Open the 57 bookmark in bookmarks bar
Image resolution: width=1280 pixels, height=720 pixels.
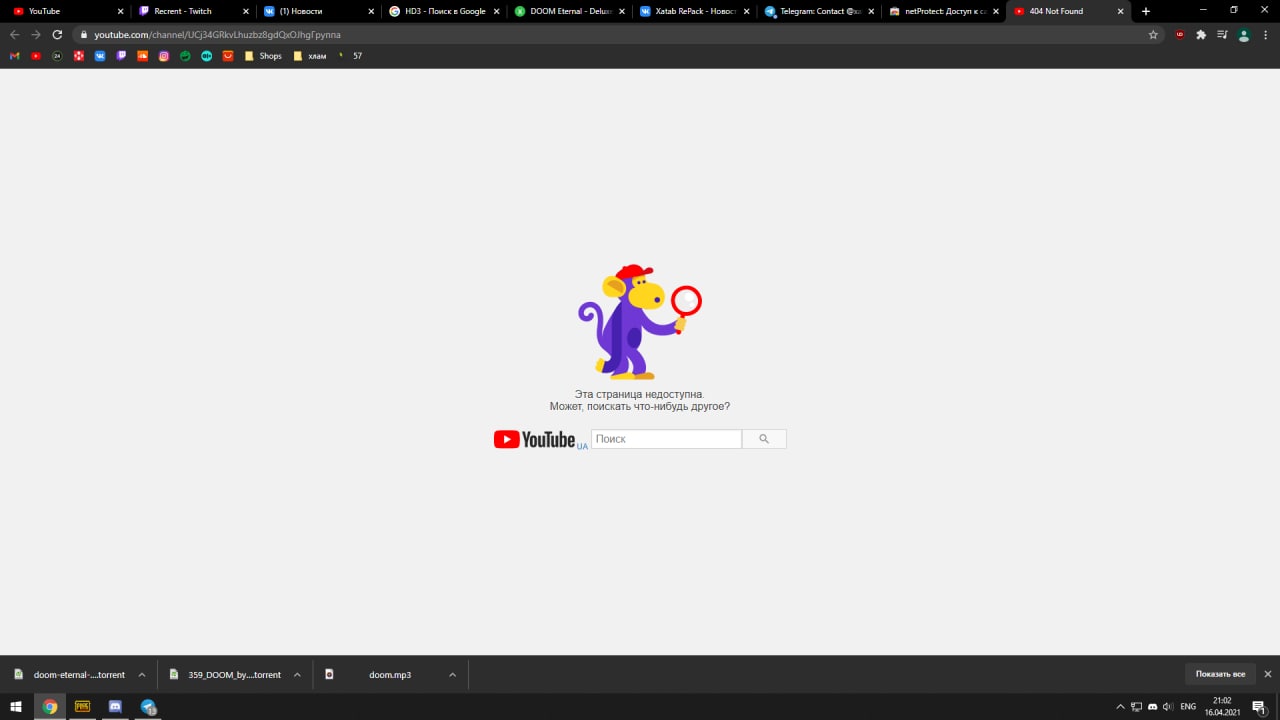coord(350,56)
